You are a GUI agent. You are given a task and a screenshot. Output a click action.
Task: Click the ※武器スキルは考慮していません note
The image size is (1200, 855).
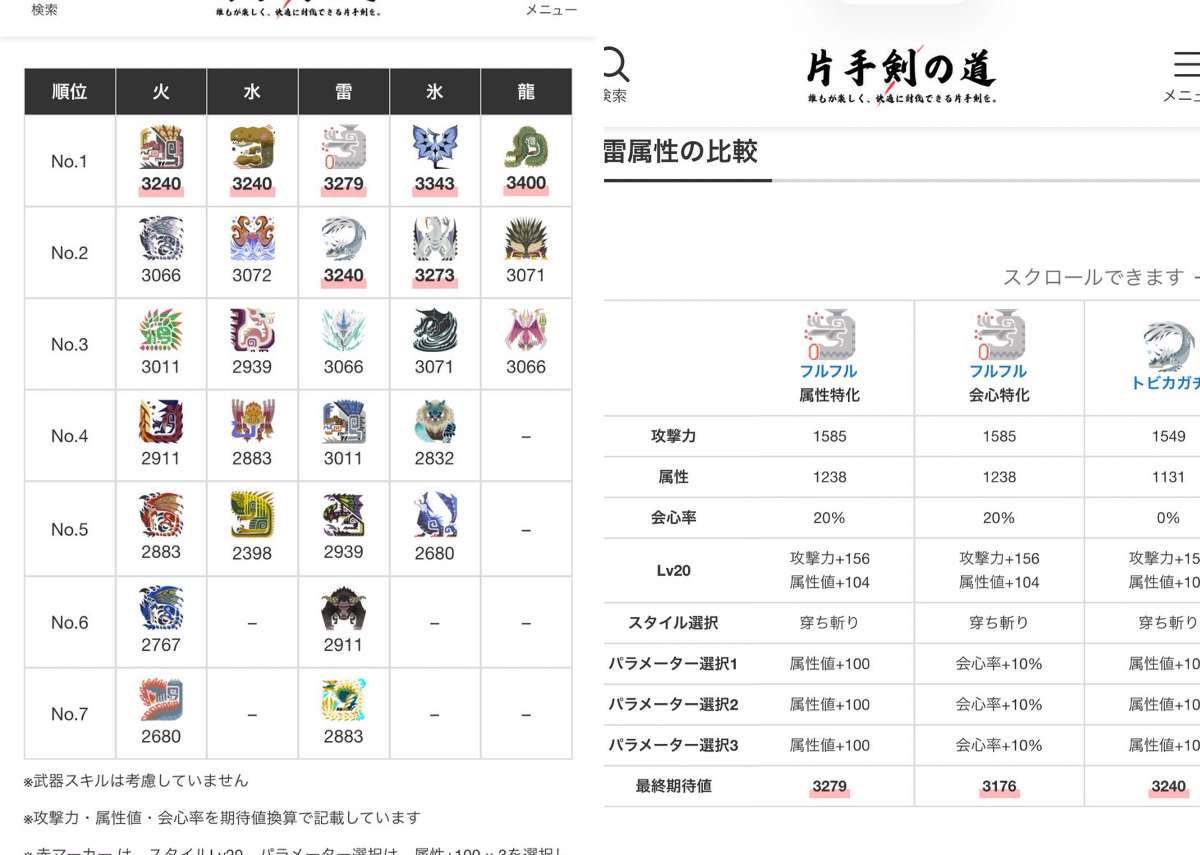[136, 780]
